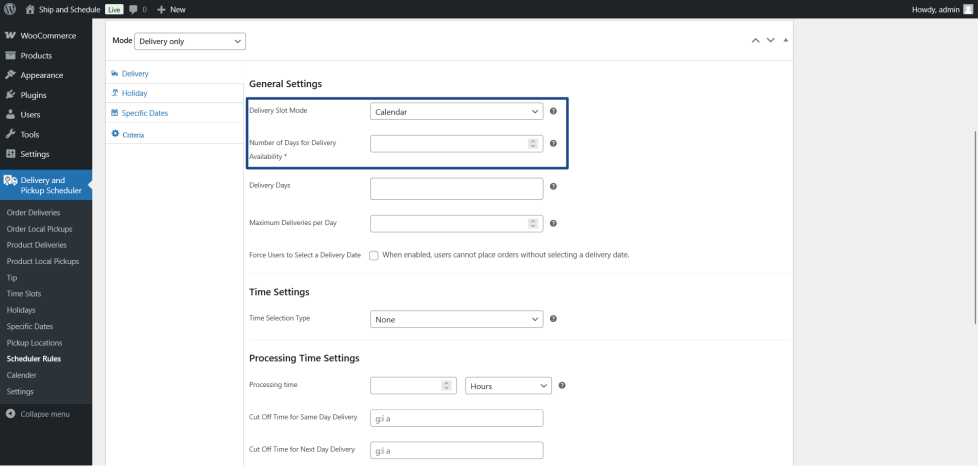Enable Force Users to Select a Delivery Date
The image size is (978, 466).
pyautogui.click(x=374, y=255)
